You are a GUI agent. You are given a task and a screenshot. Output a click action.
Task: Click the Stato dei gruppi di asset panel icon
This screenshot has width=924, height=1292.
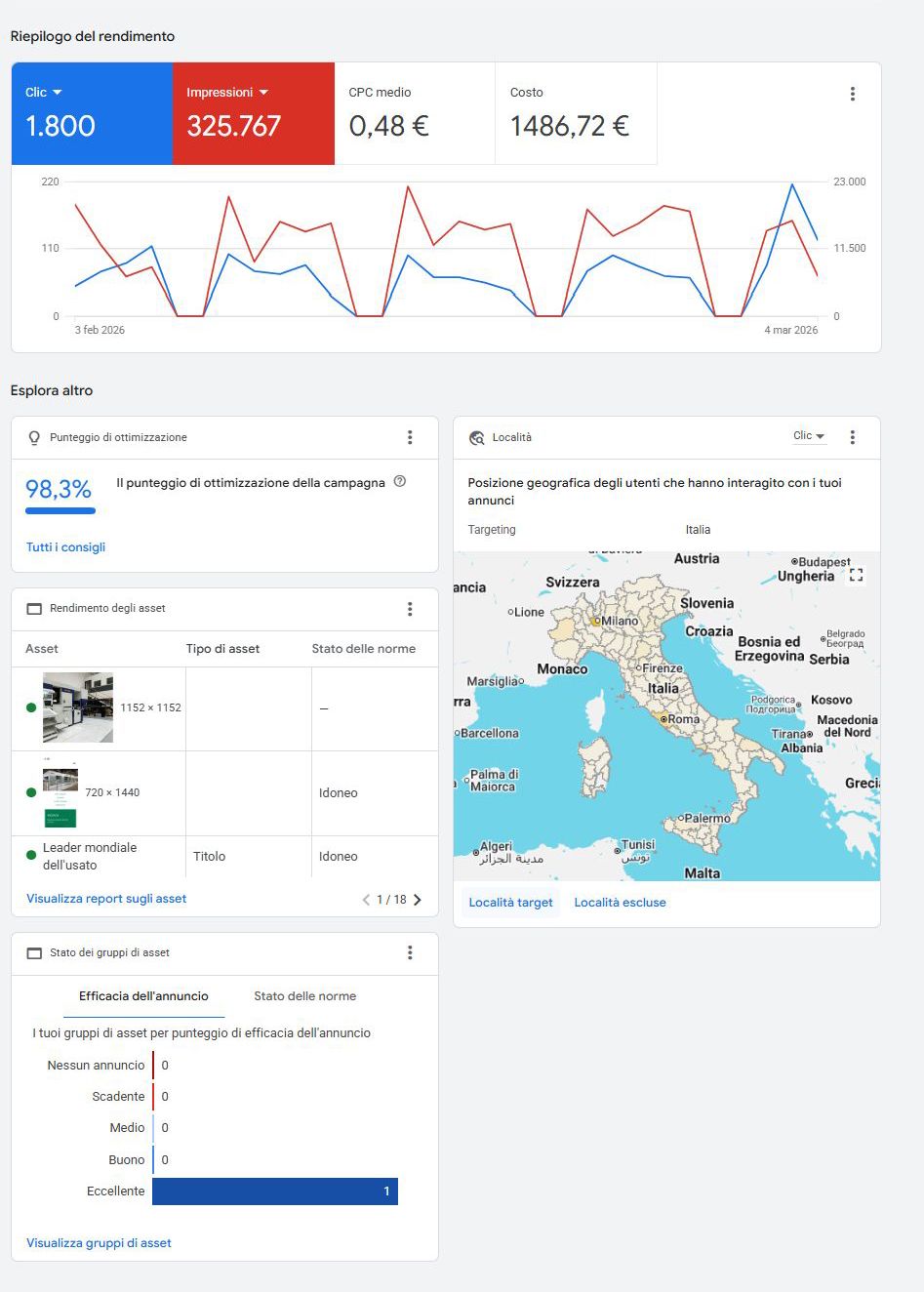click(x=34, y=952)
